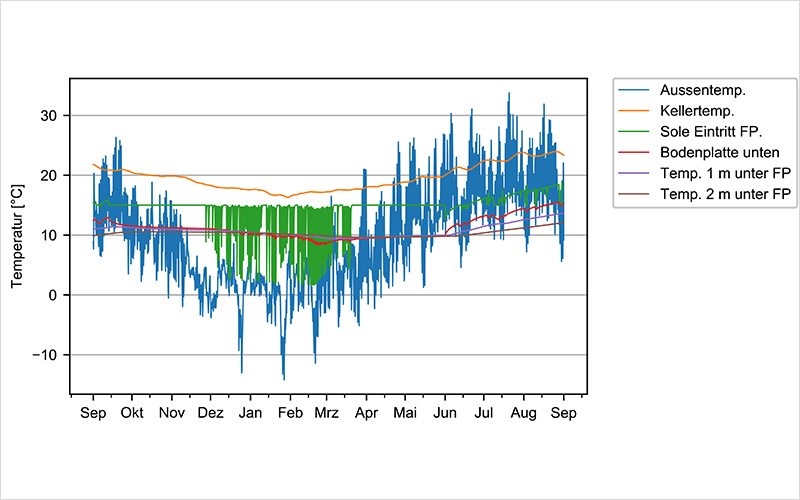Click the Jan tick label on x-axis
The image size is (800, 500).
coord(250,412)
